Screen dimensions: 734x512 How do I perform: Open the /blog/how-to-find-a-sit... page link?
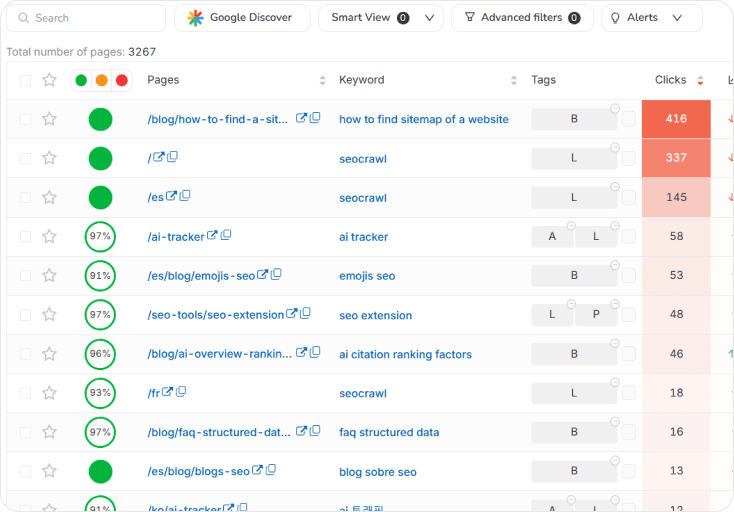point(218,119)
